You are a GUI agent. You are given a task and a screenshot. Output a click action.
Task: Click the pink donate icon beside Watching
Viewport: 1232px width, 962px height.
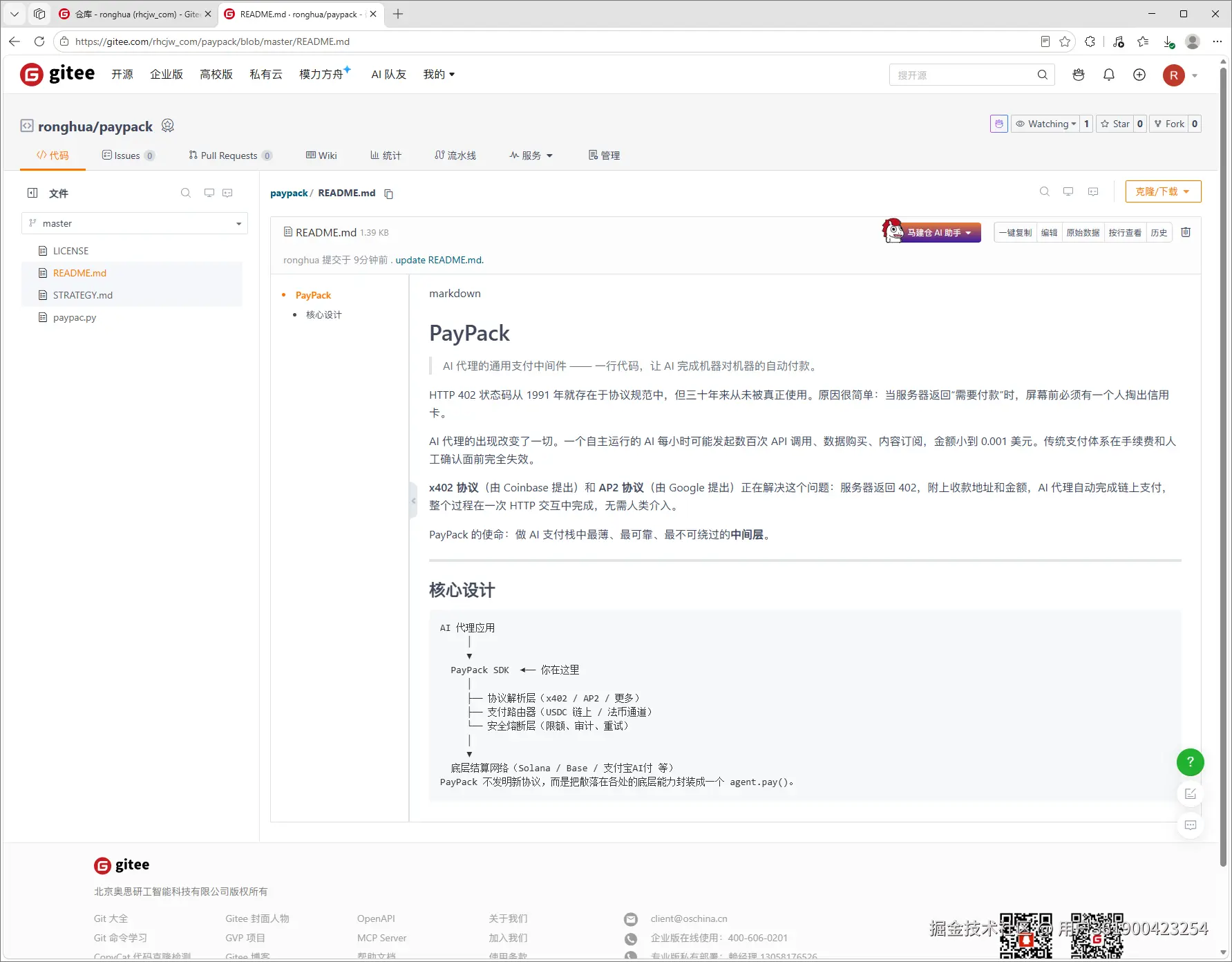click(x=999, y=124)
